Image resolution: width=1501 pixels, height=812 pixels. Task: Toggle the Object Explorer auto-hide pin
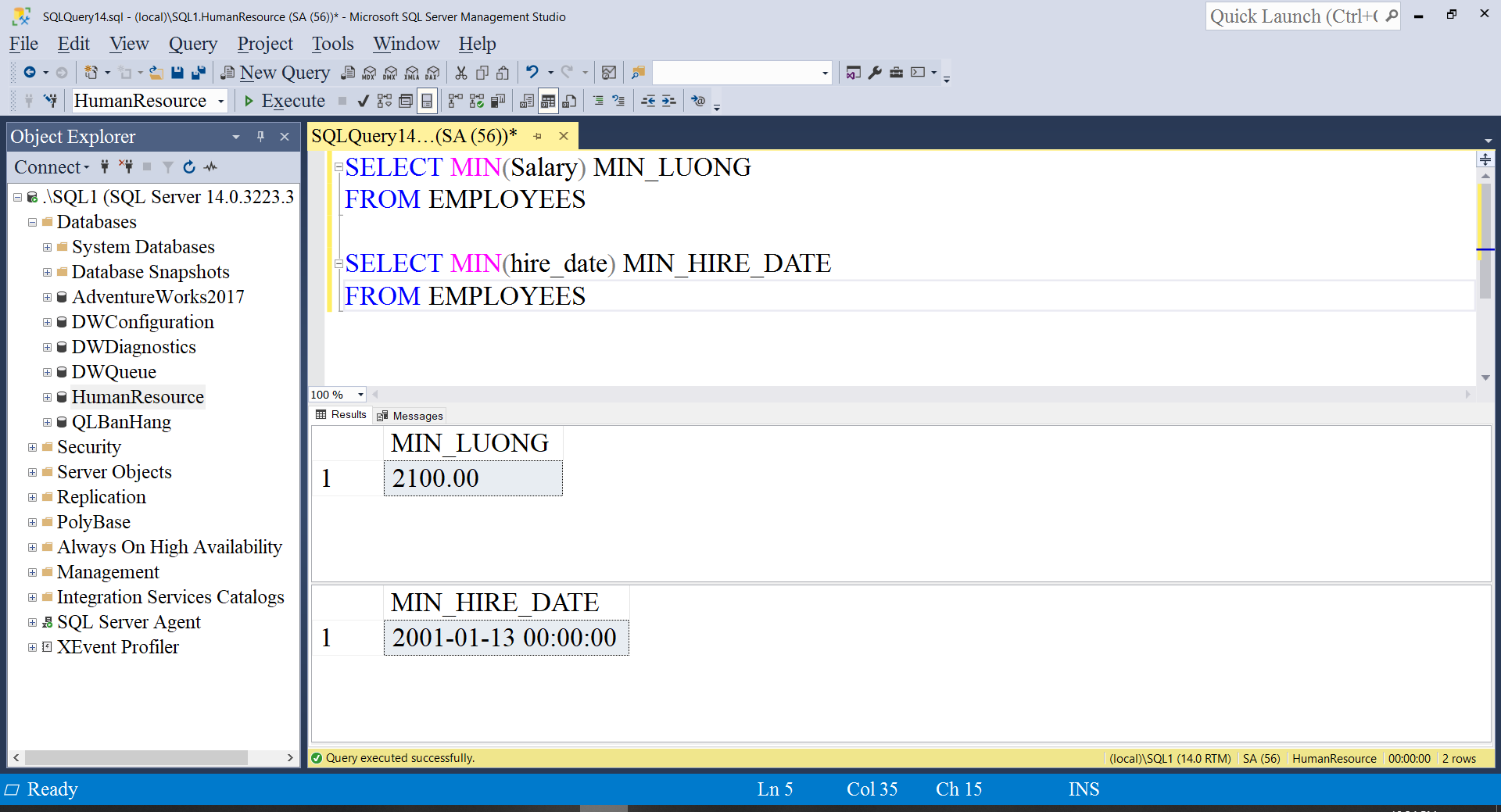(260, 137)
